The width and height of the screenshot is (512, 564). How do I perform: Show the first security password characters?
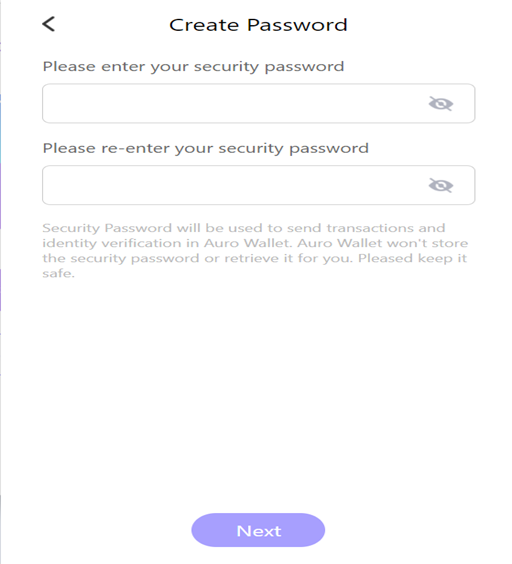pyautogui.click(x=441, y=104)
